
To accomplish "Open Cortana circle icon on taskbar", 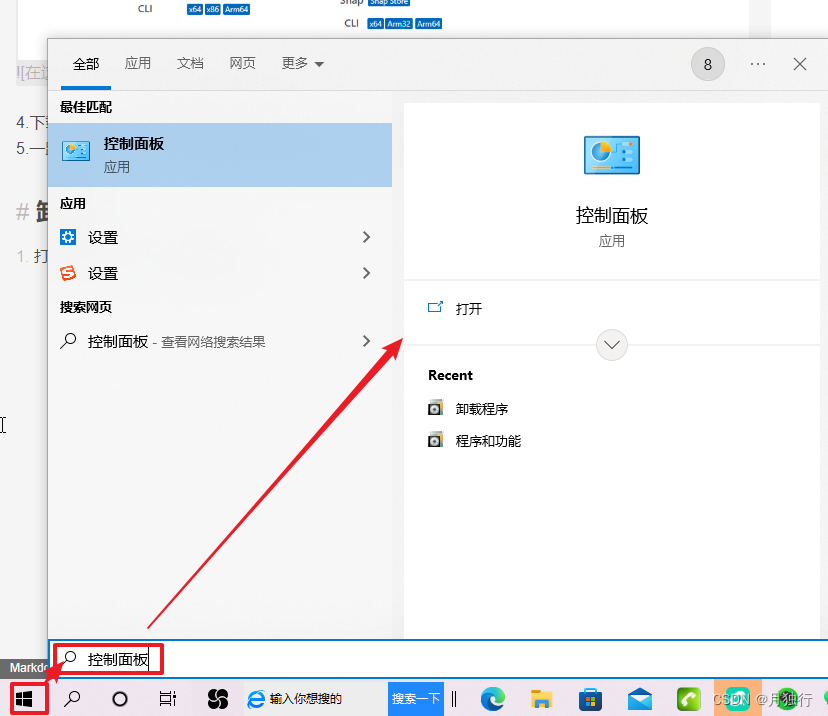I will click(x=120, y=699).
